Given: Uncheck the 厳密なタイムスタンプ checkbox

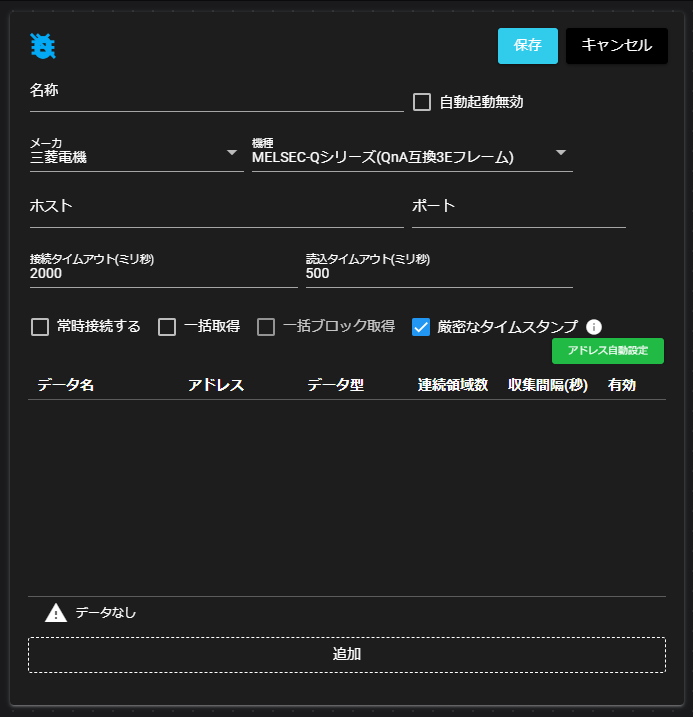Looking at the screenshot, I should [421, 327].
